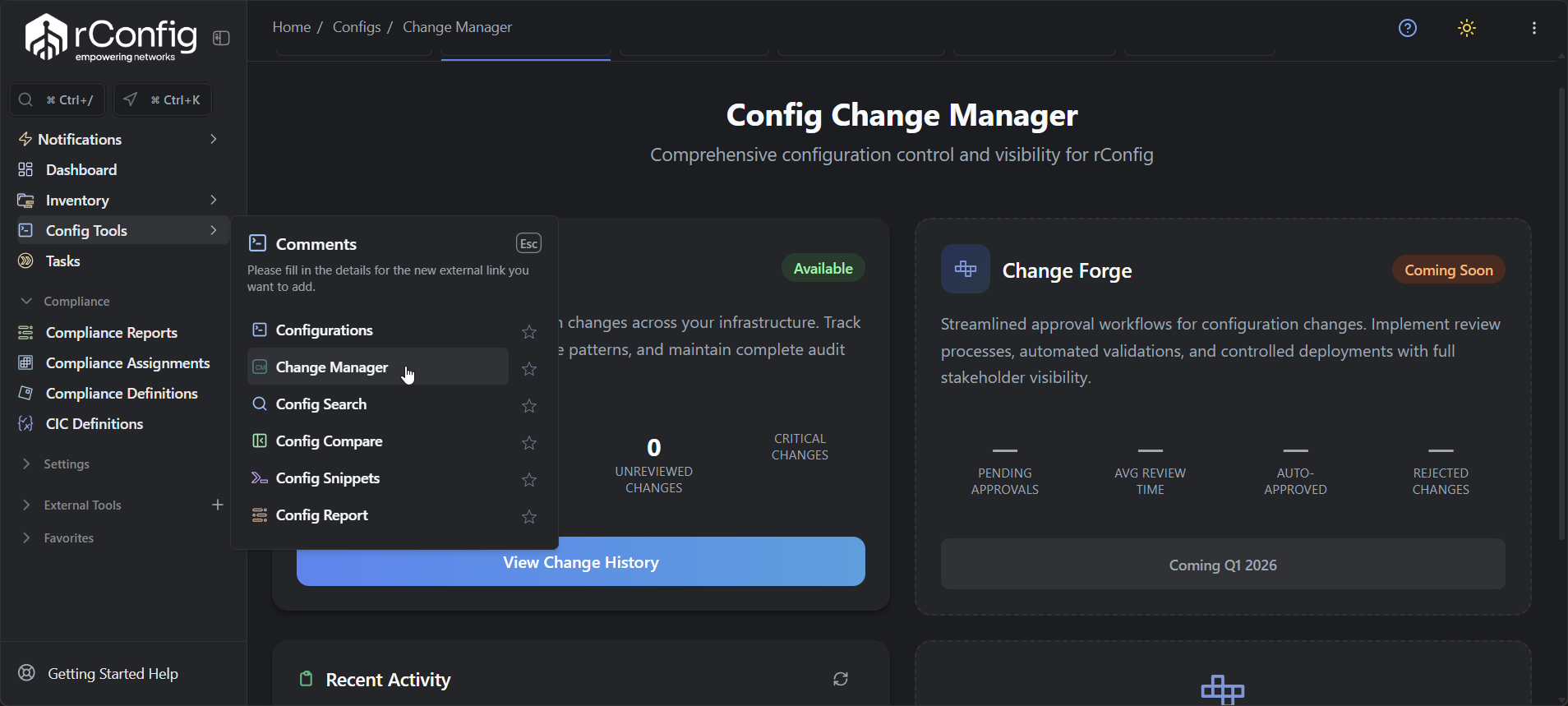Click the rConfig logo
1568x706 pixels.
(111, 38)
